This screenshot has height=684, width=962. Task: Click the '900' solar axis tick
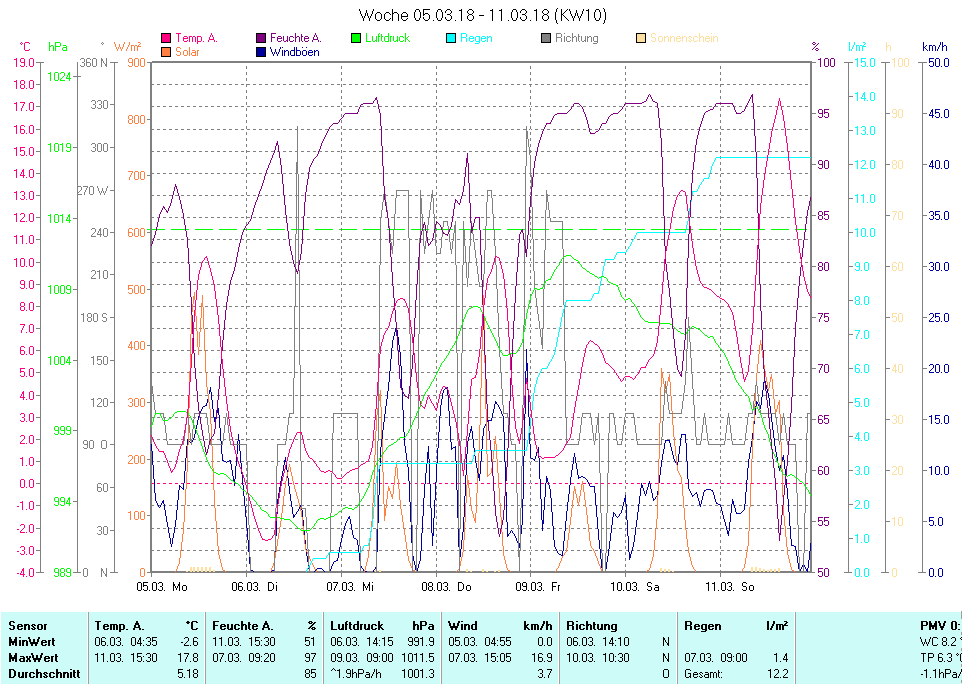(137, 63)
